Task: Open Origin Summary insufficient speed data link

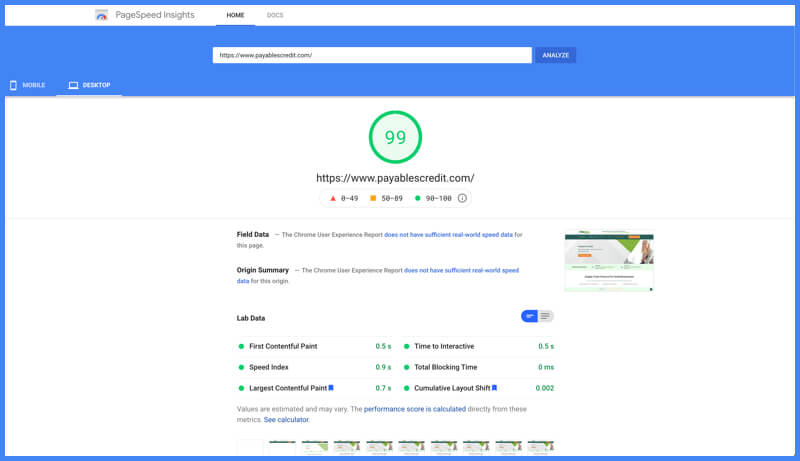Action: tap(461, 271)
